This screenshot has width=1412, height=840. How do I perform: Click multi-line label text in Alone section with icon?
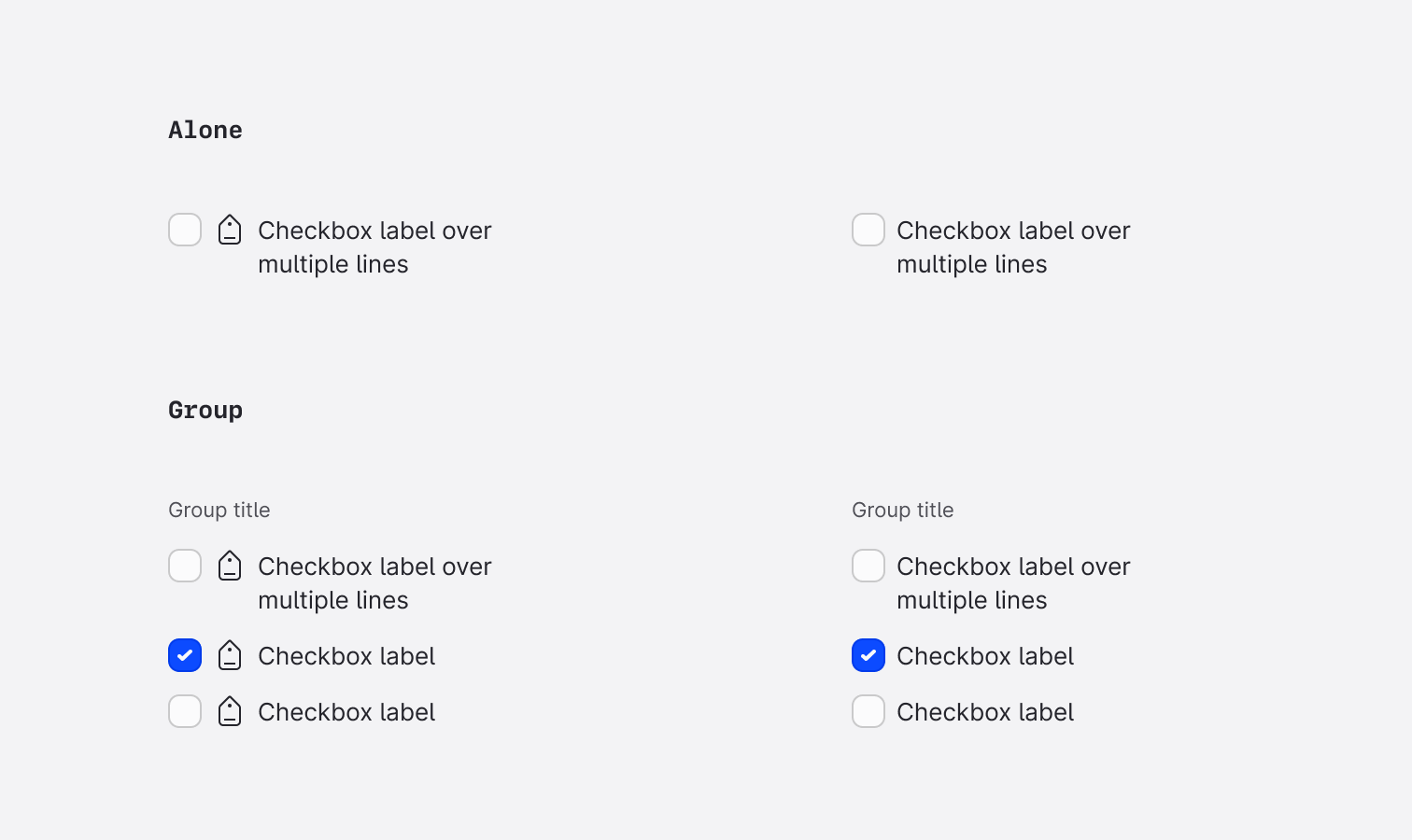click(x=374, y=247)
